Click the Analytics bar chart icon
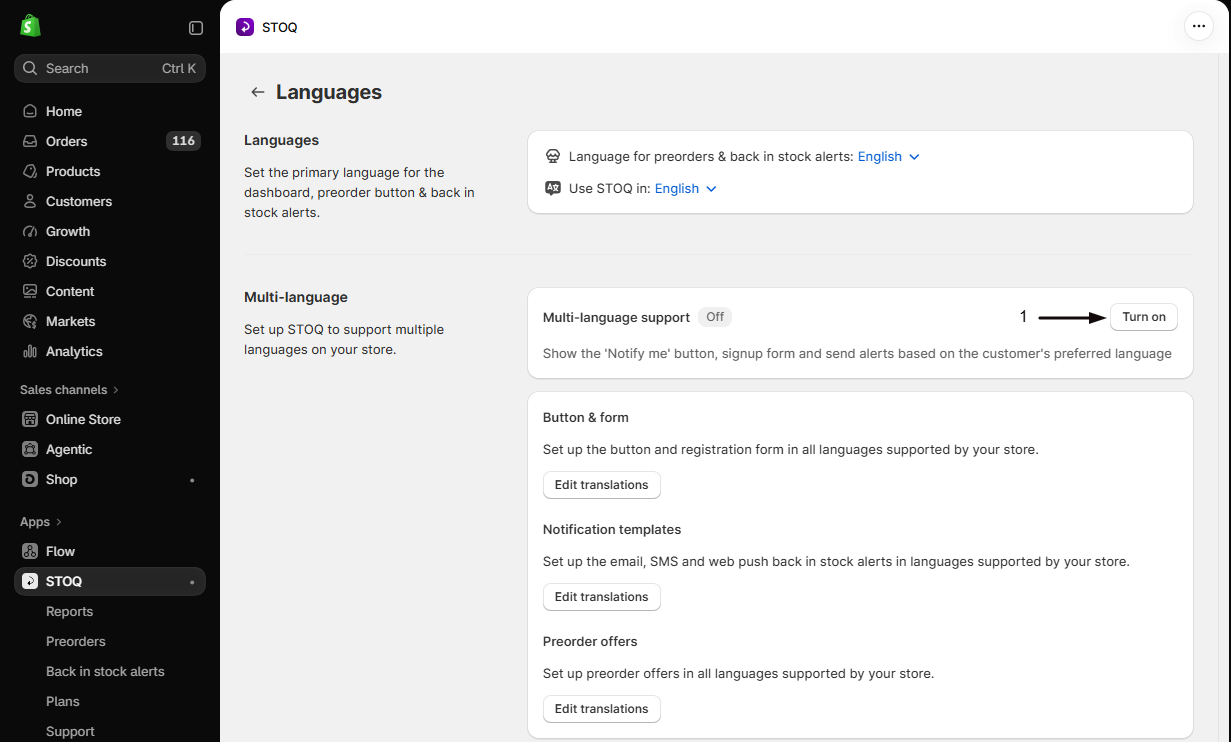 (30, 351)
